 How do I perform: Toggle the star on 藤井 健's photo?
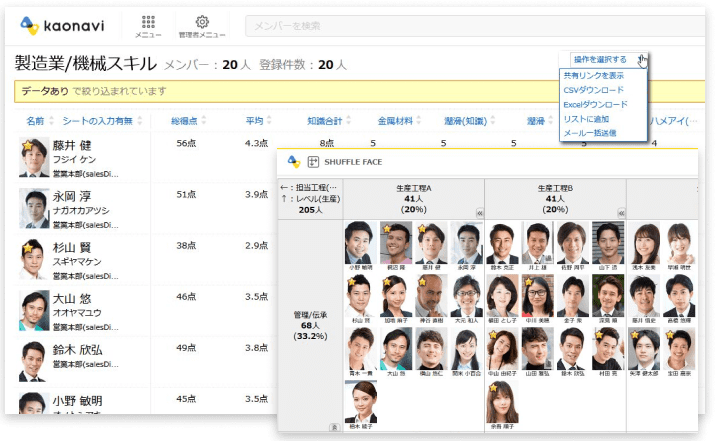(26, 144)
